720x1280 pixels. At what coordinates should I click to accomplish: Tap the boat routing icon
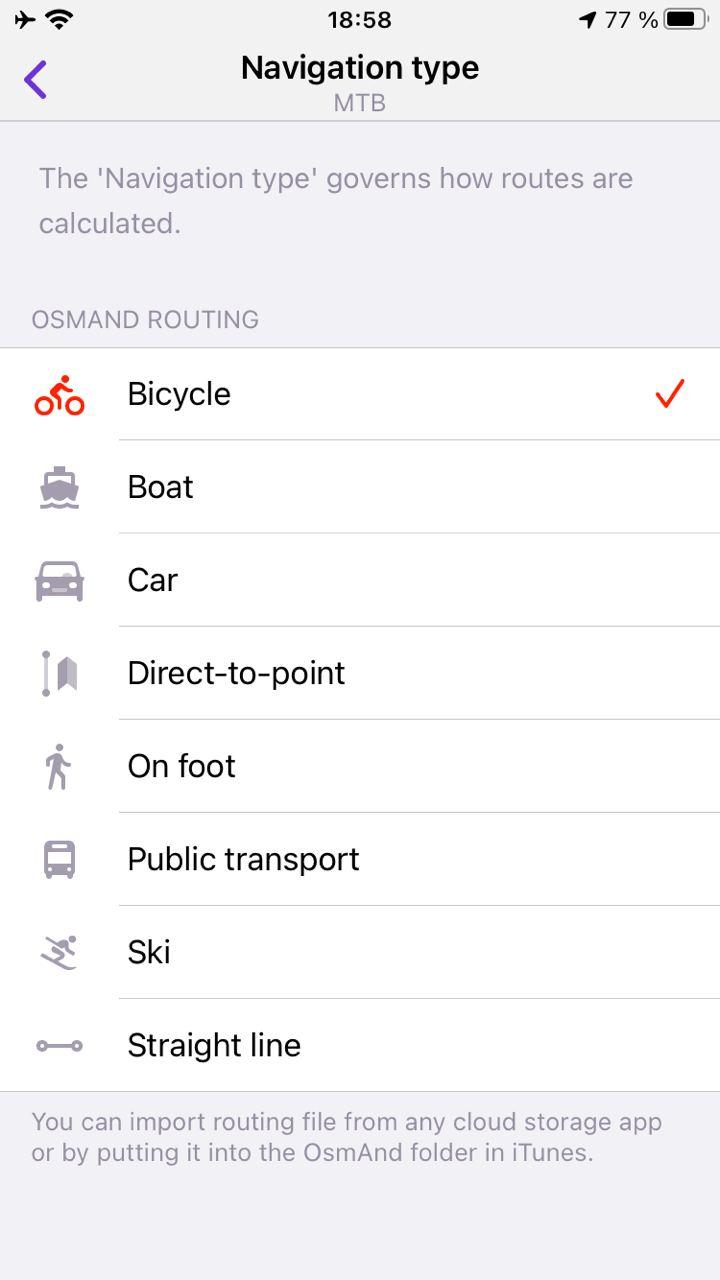[59, 488]
